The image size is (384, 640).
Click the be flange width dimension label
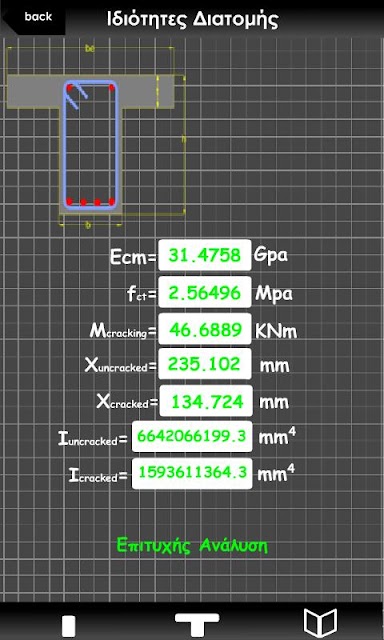click(89, 49)
